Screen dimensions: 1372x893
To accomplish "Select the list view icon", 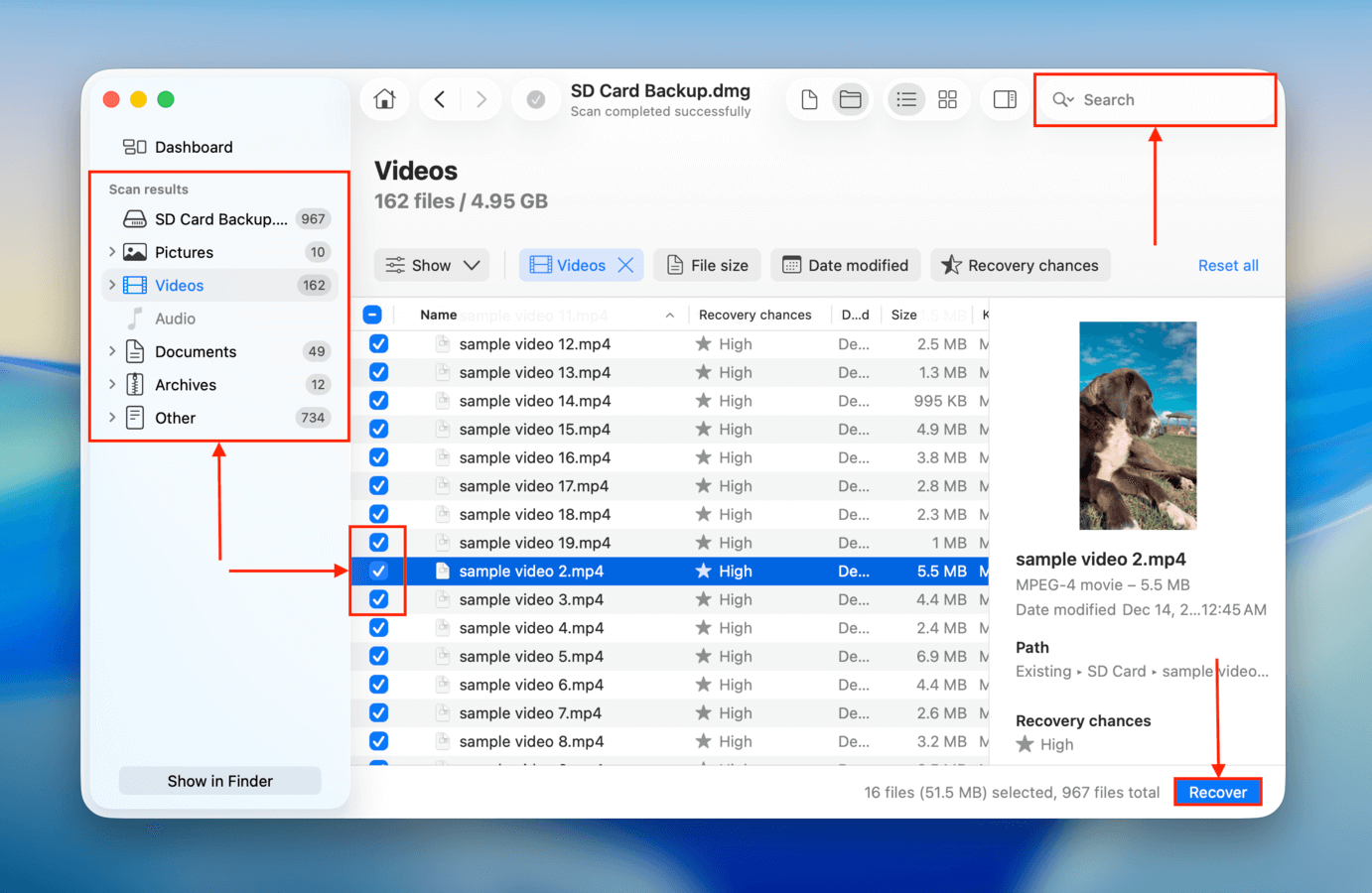I will (x=906, y=99).
